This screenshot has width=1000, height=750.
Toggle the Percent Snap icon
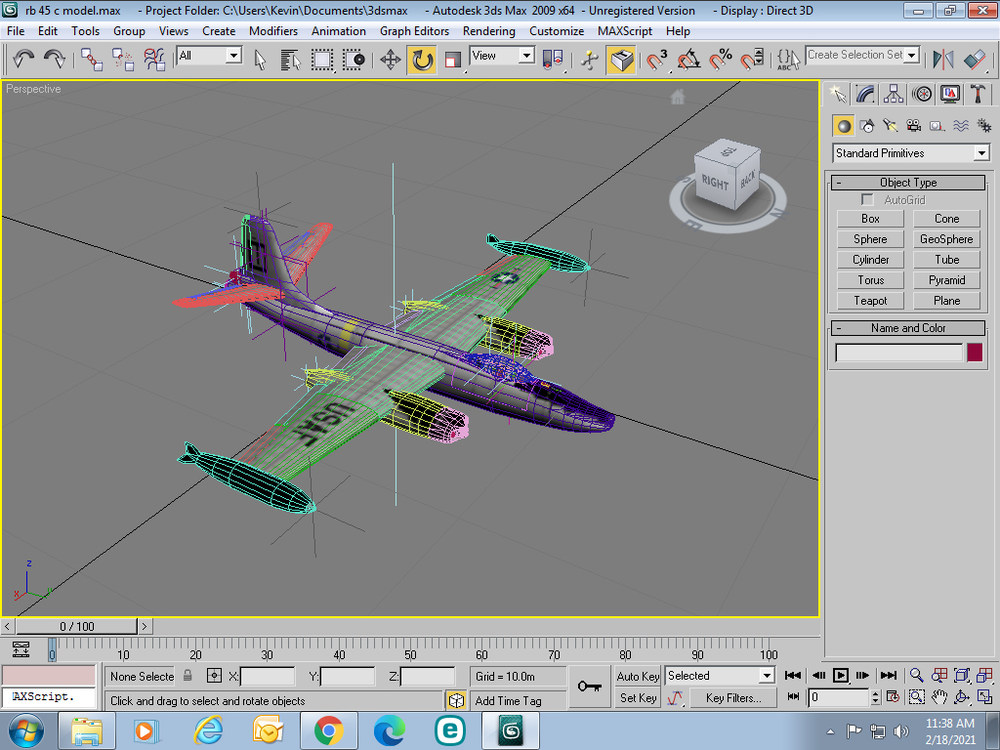[x=721, y=59]
